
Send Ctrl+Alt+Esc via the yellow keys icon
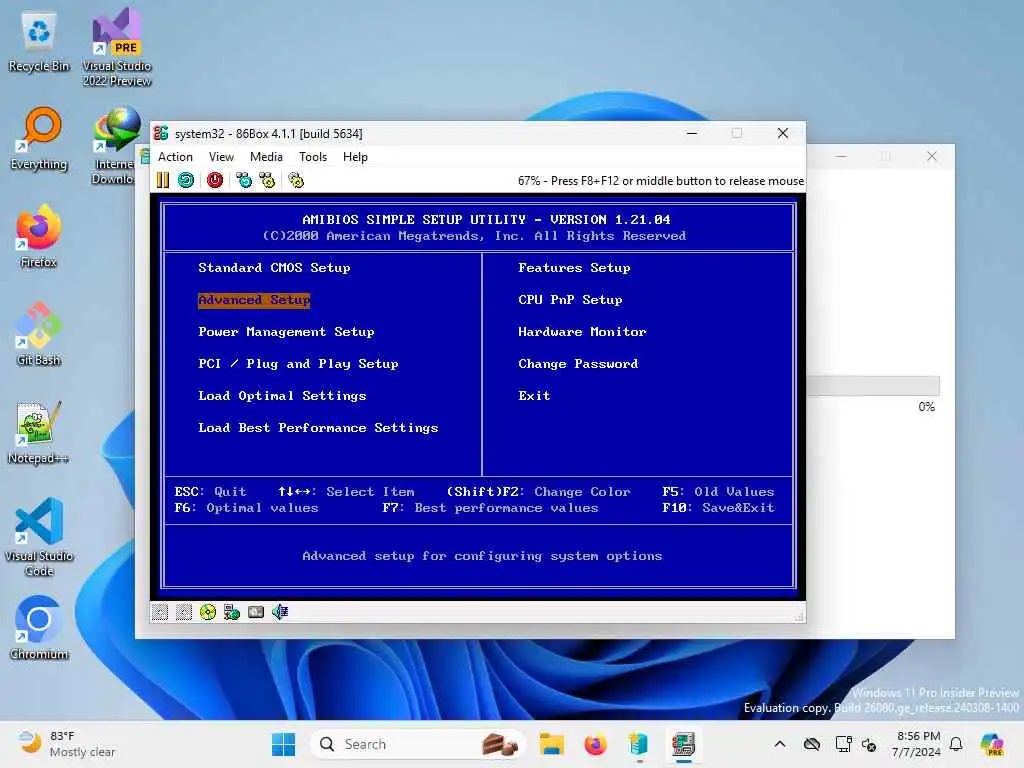coord(268,180)
